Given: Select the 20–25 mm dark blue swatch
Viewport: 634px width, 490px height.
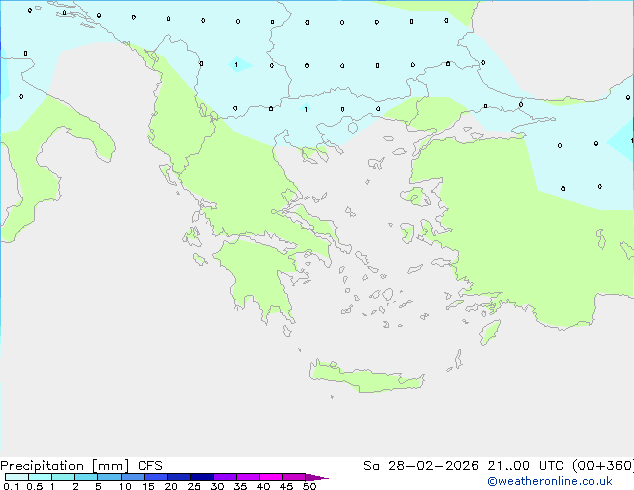Looking at the screenshot, I should point(179,477).
